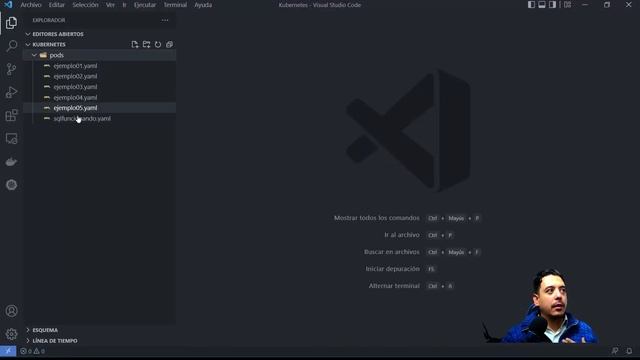The height and width of the screenshot is (360, 640).
Task: Open the Selección menu
Action: coord(85,5)
